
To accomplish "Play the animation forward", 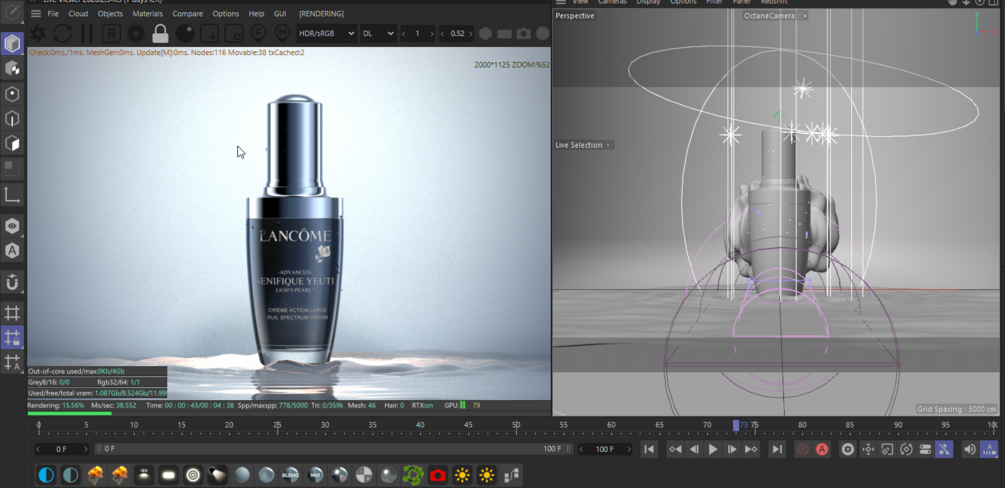I will click(713, 450).
